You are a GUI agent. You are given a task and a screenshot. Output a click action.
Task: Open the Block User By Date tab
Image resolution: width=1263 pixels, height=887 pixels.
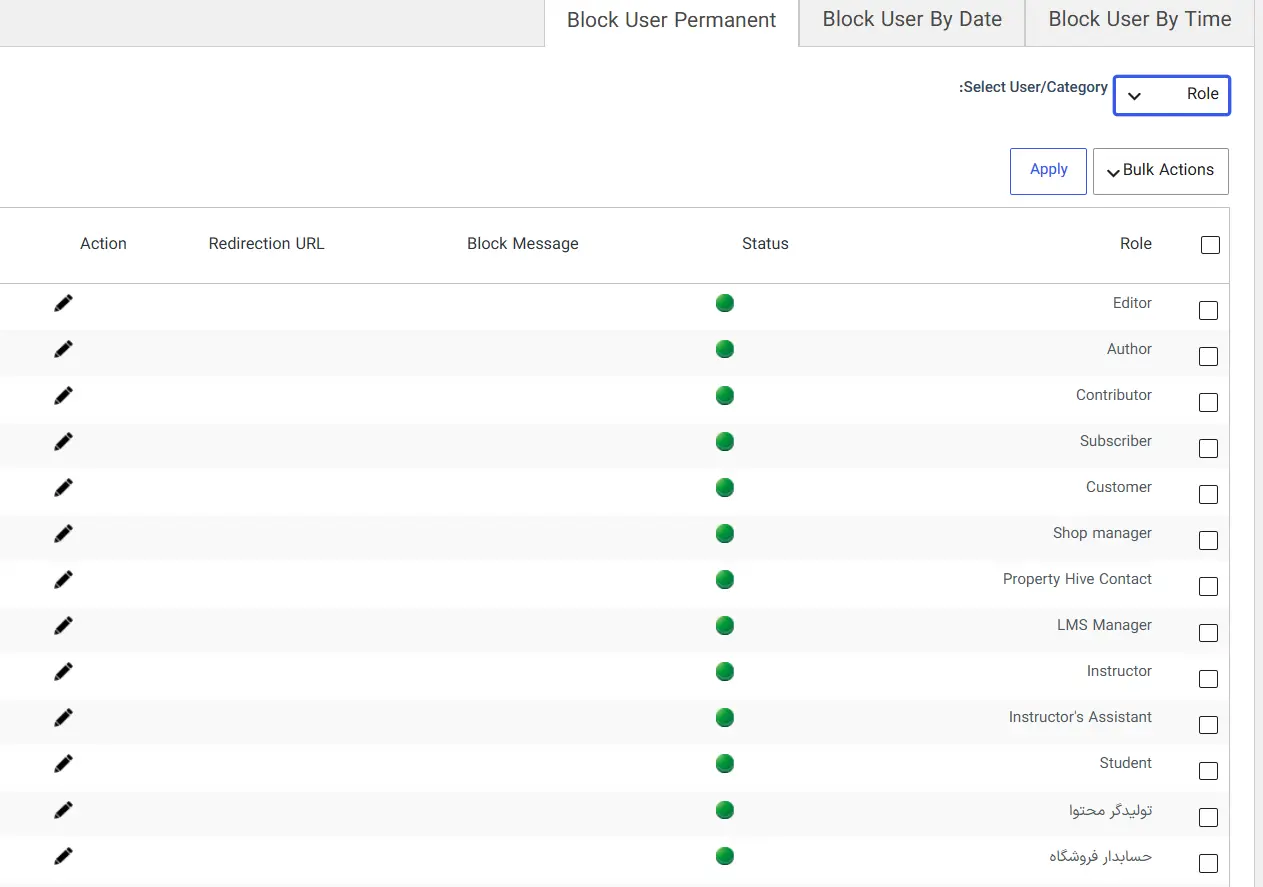[912, 20]
